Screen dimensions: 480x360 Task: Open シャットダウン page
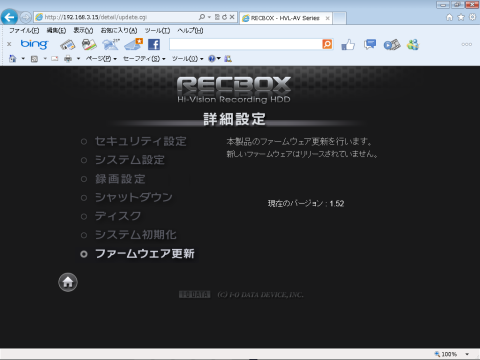click(134, 197)
